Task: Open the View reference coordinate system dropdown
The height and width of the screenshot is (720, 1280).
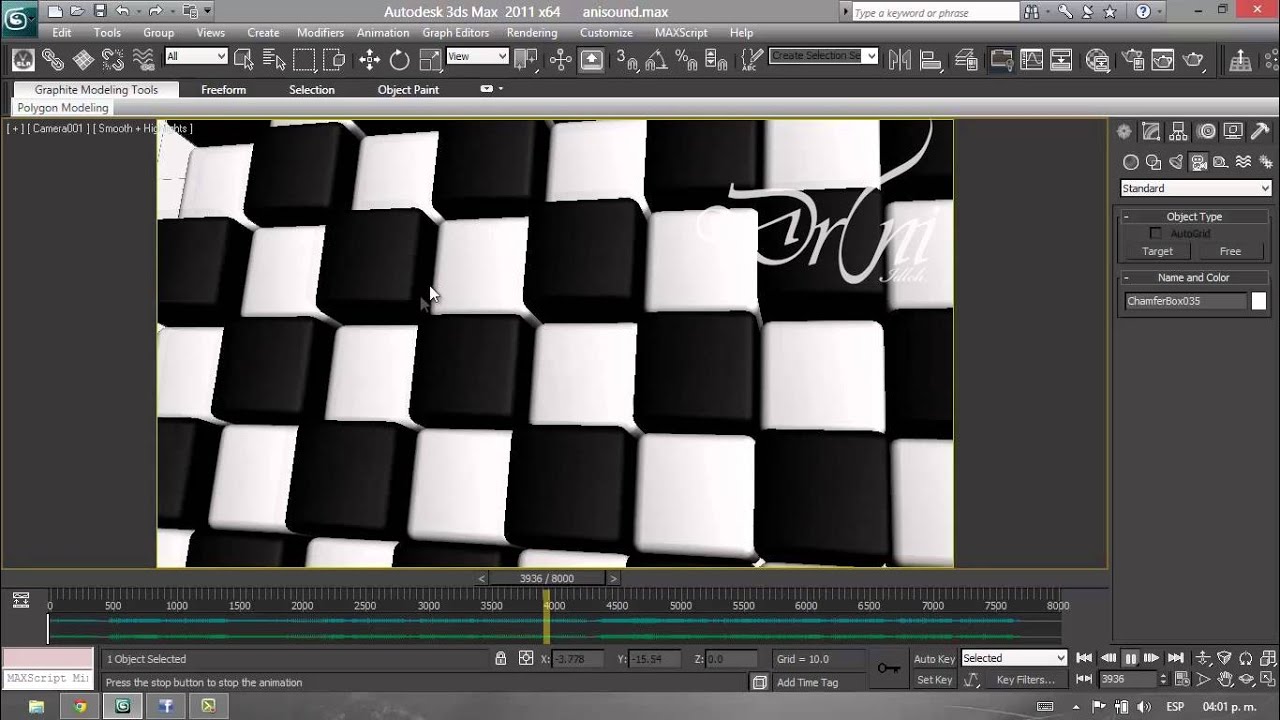Action: (477, 56)
